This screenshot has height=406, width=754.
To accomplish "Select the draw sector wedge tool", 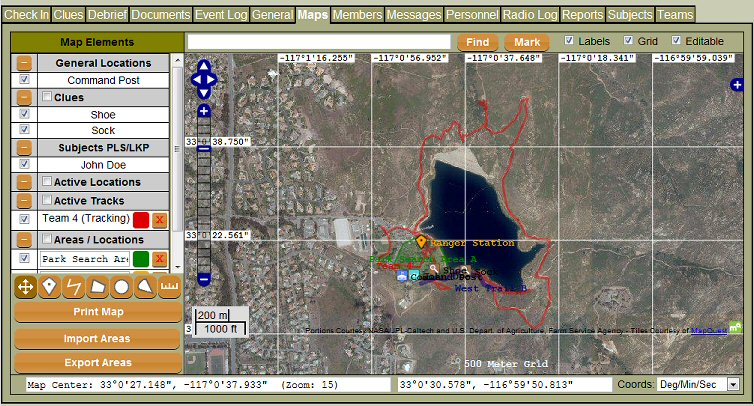I will (x=145, y=287).
